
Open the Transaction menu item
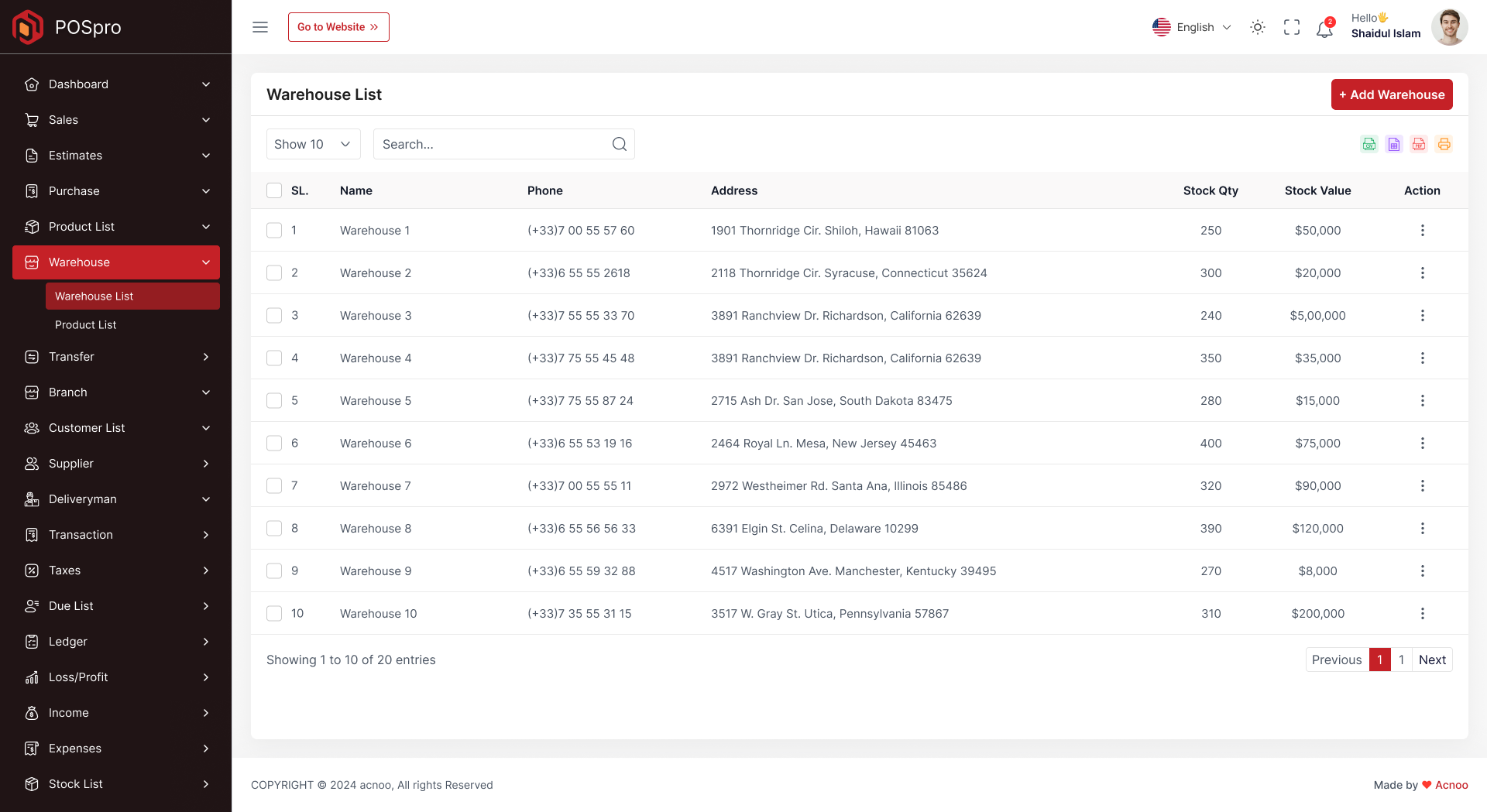[x=116, y=535]
